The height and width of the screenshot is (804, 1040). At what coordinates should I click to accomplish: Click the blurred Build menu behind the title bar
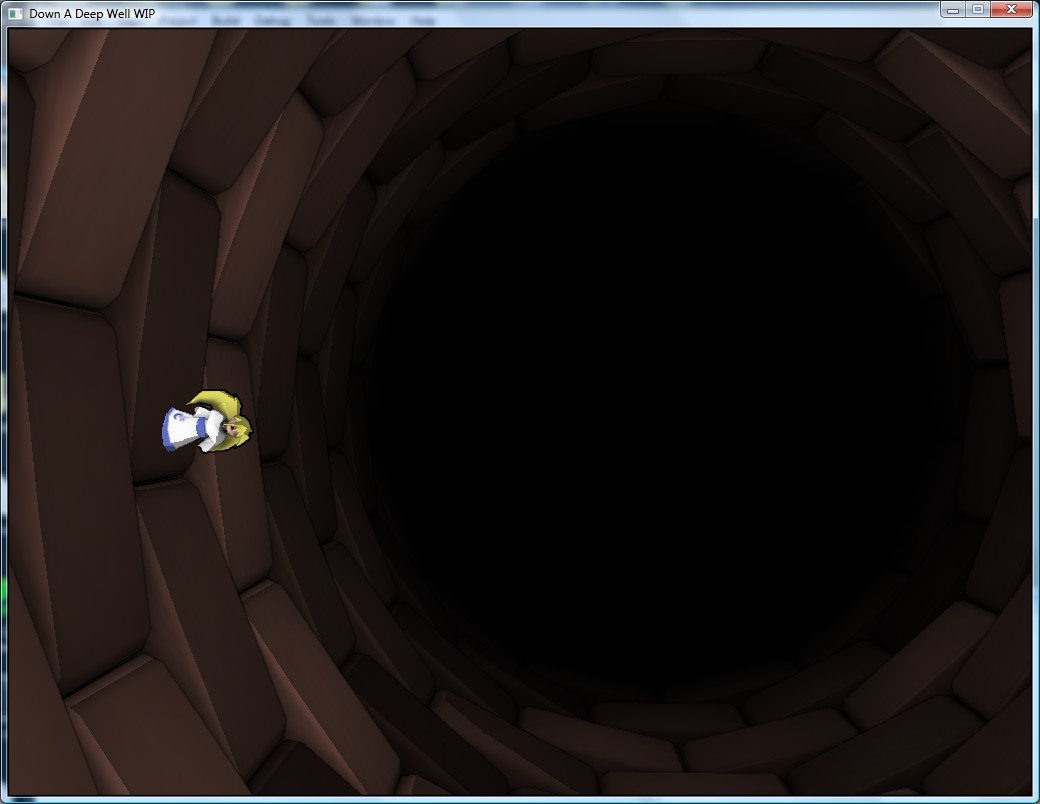point(226,20)
